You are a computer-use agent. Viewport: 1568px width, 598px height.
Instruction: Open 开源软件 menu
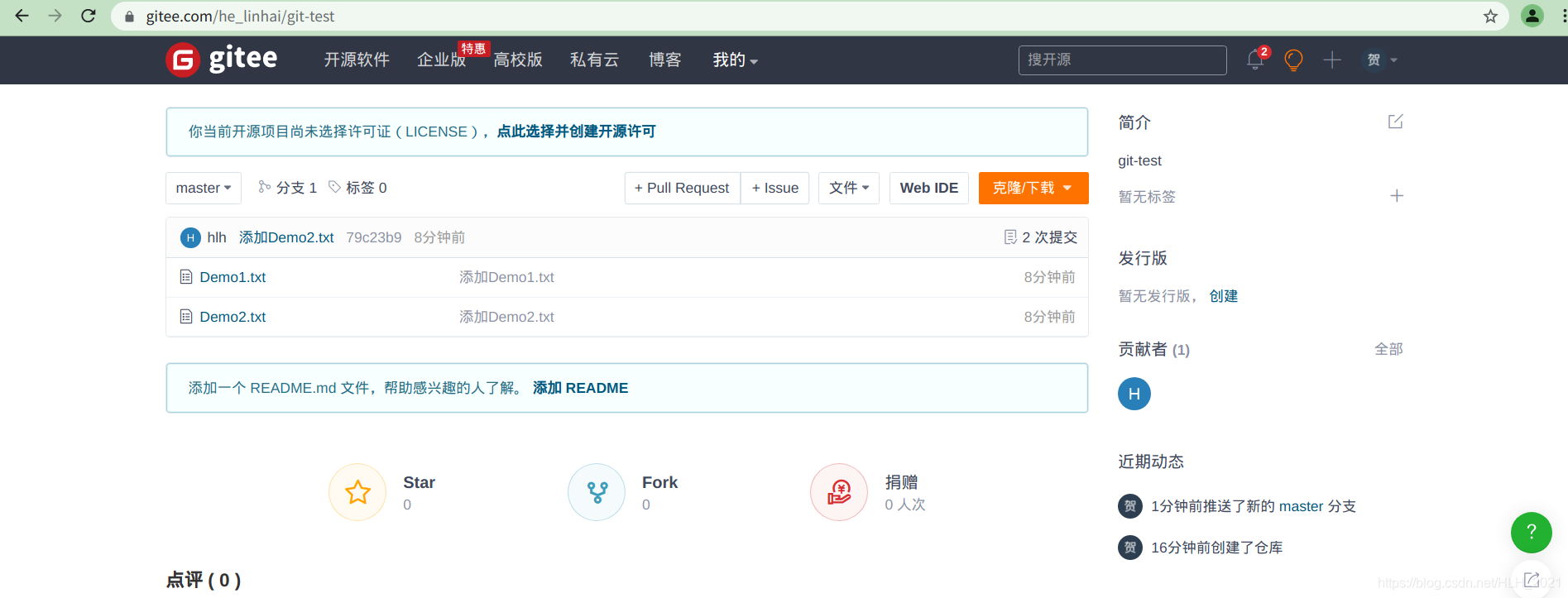(357, 60)
